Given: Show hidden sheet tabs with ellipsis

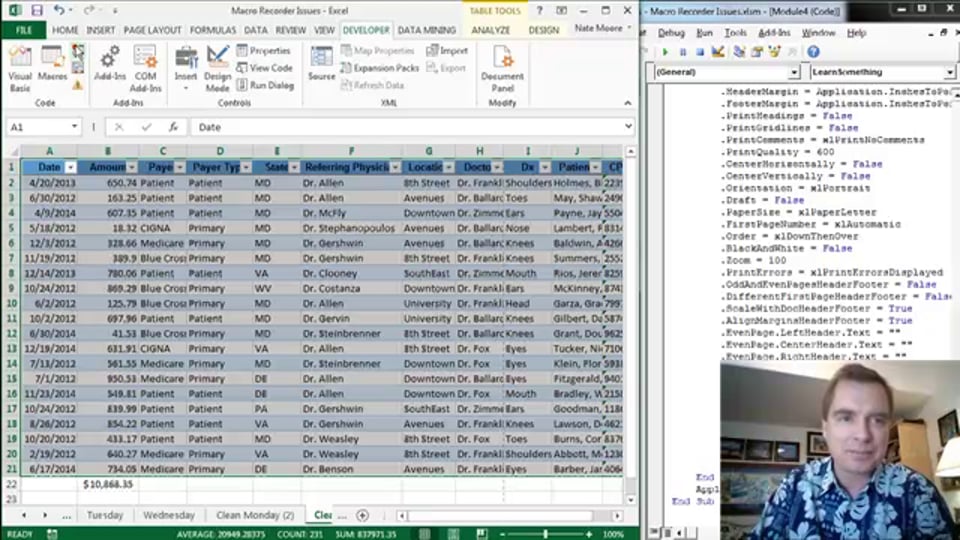Looking at the screenshot, I should pyautogui.click(x=67, y=516).
